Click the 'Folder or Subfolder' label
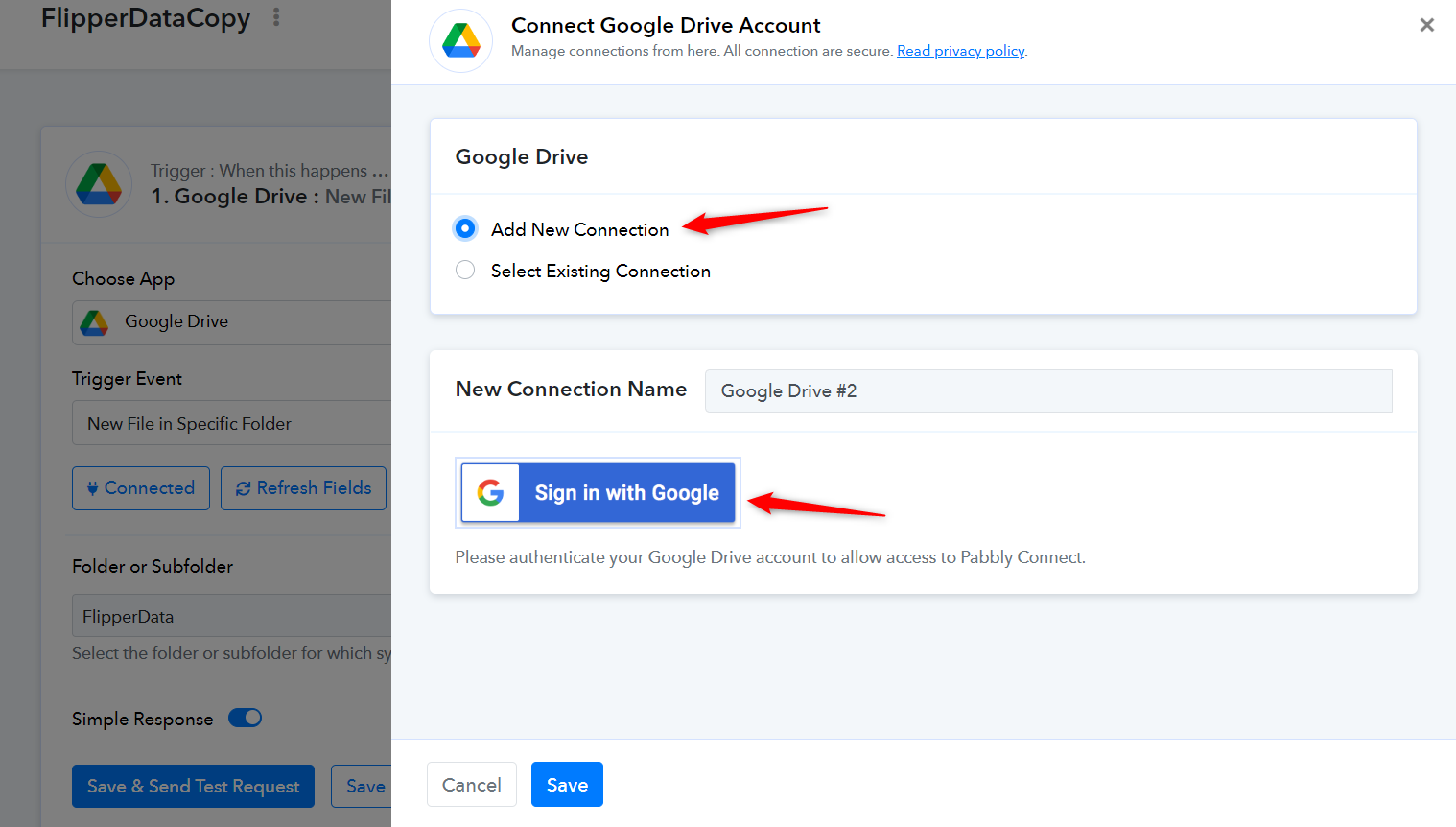Screen dimensions: 1456x827 click(153, 566)
